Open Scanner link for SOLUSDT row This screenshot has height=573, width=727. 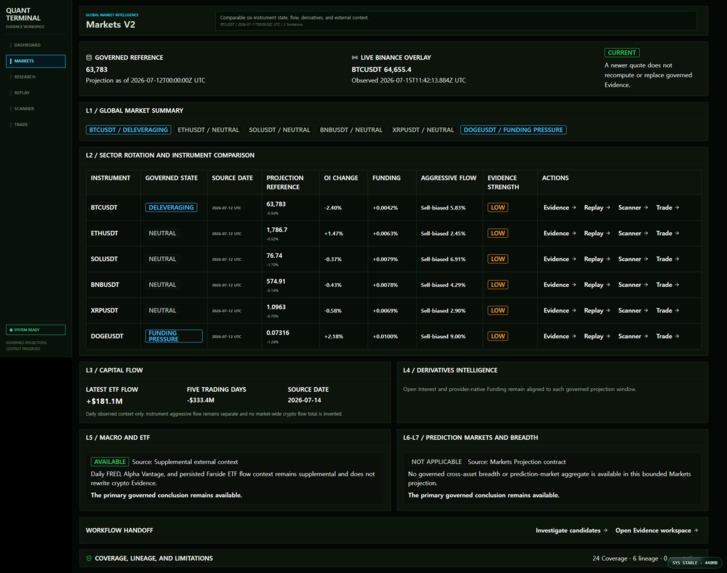633,259
